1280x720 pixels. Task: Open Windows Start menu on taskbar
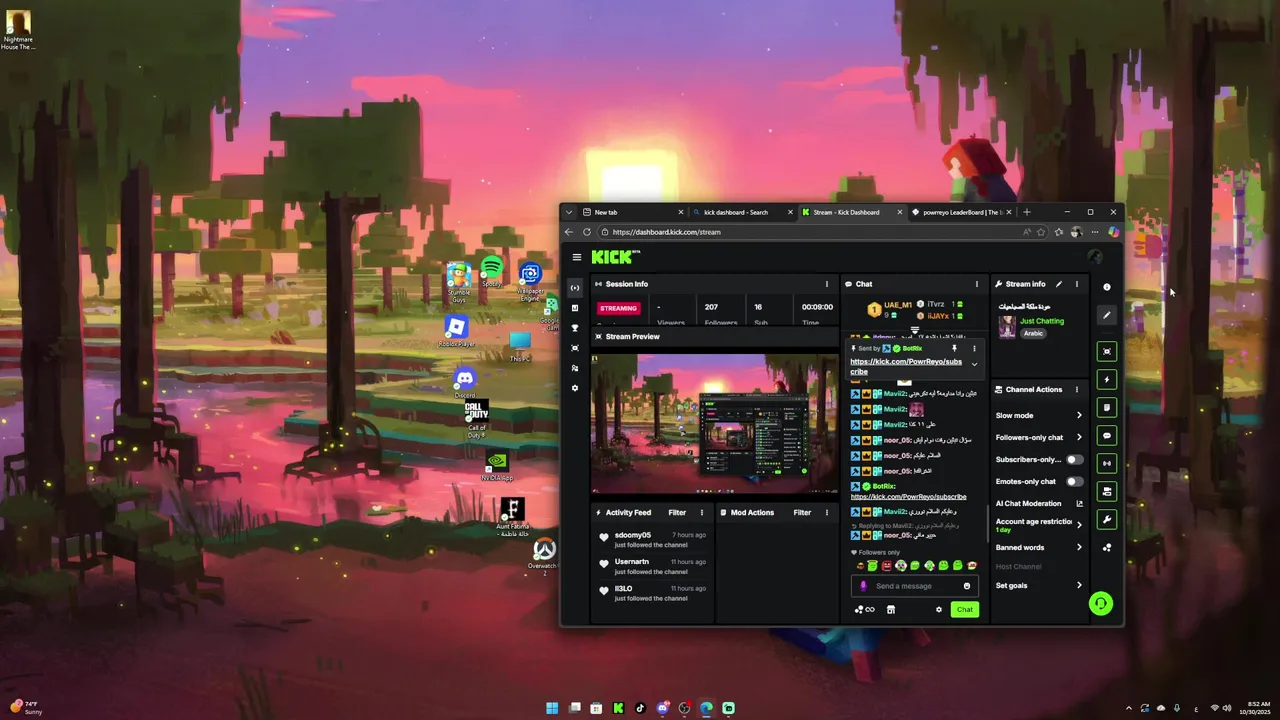(x=552, y=708)
